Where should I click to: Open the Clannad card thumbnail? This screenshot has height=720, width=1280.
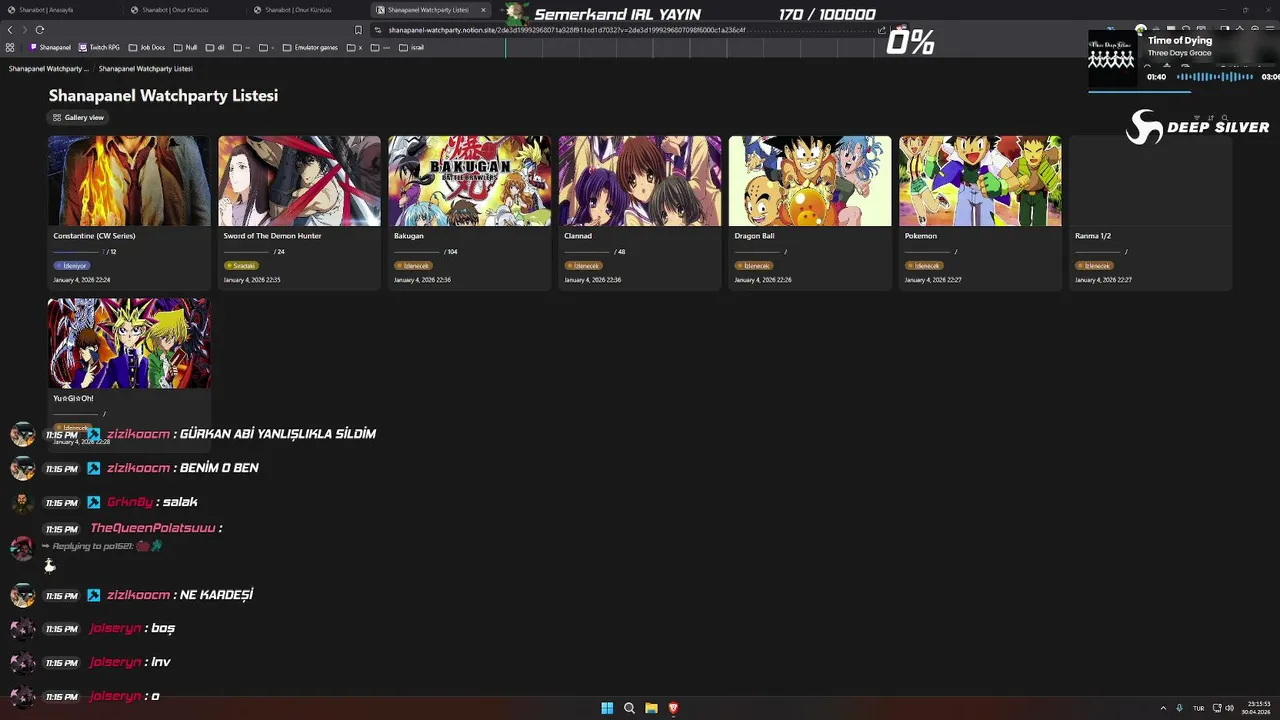coord(639,181)
